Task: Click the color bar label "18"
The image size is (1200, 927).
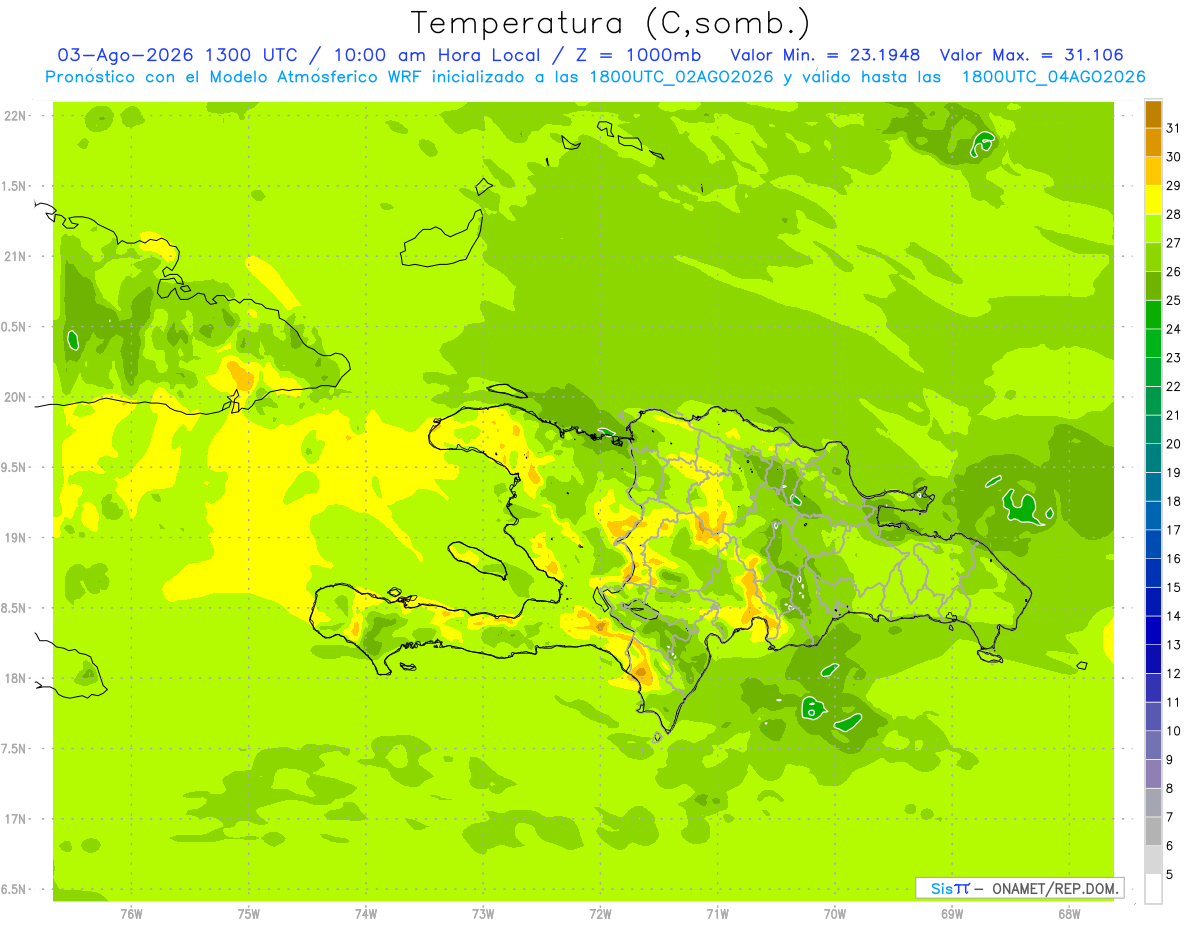Action: coord(1174,501)
